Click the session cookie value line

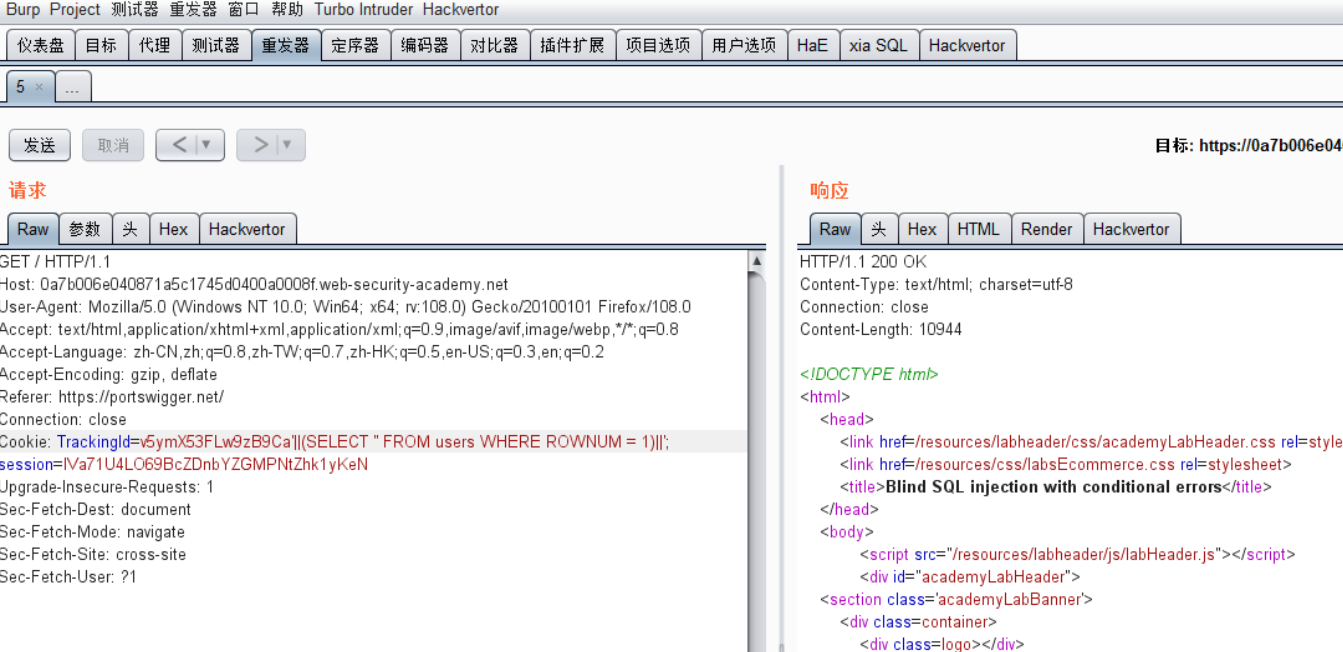(x=184, y=464)
